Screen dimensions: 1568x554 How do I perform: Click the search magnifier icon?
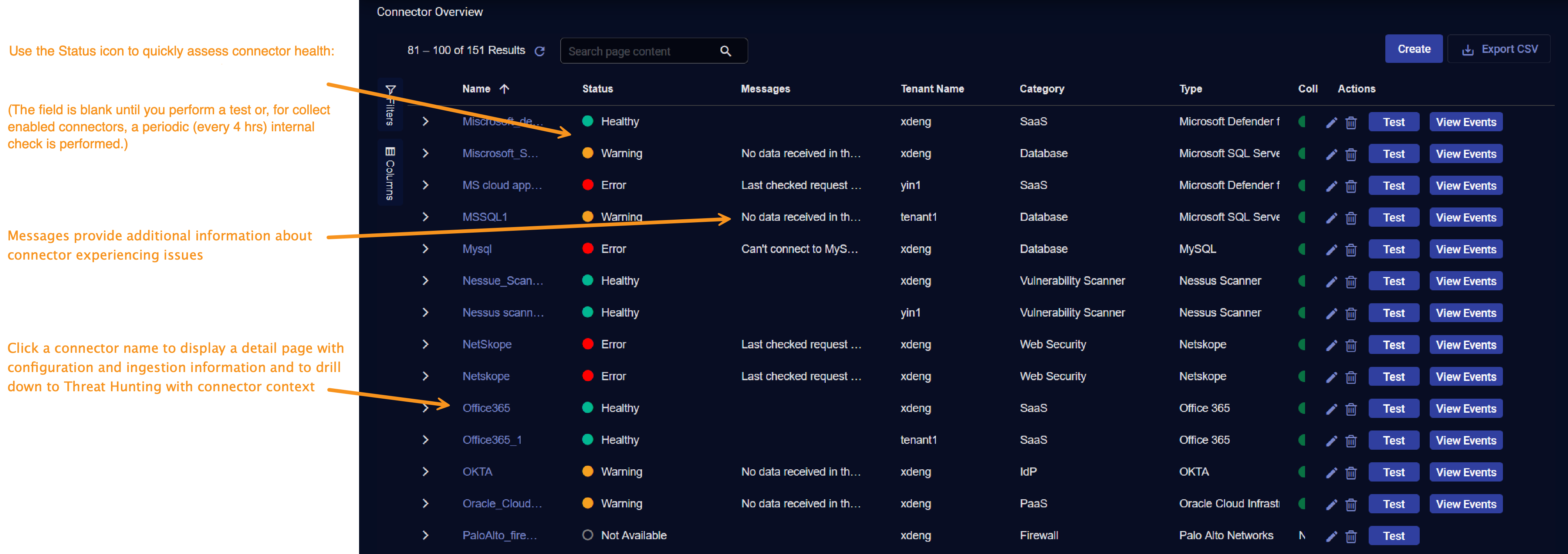coord(725,51)
